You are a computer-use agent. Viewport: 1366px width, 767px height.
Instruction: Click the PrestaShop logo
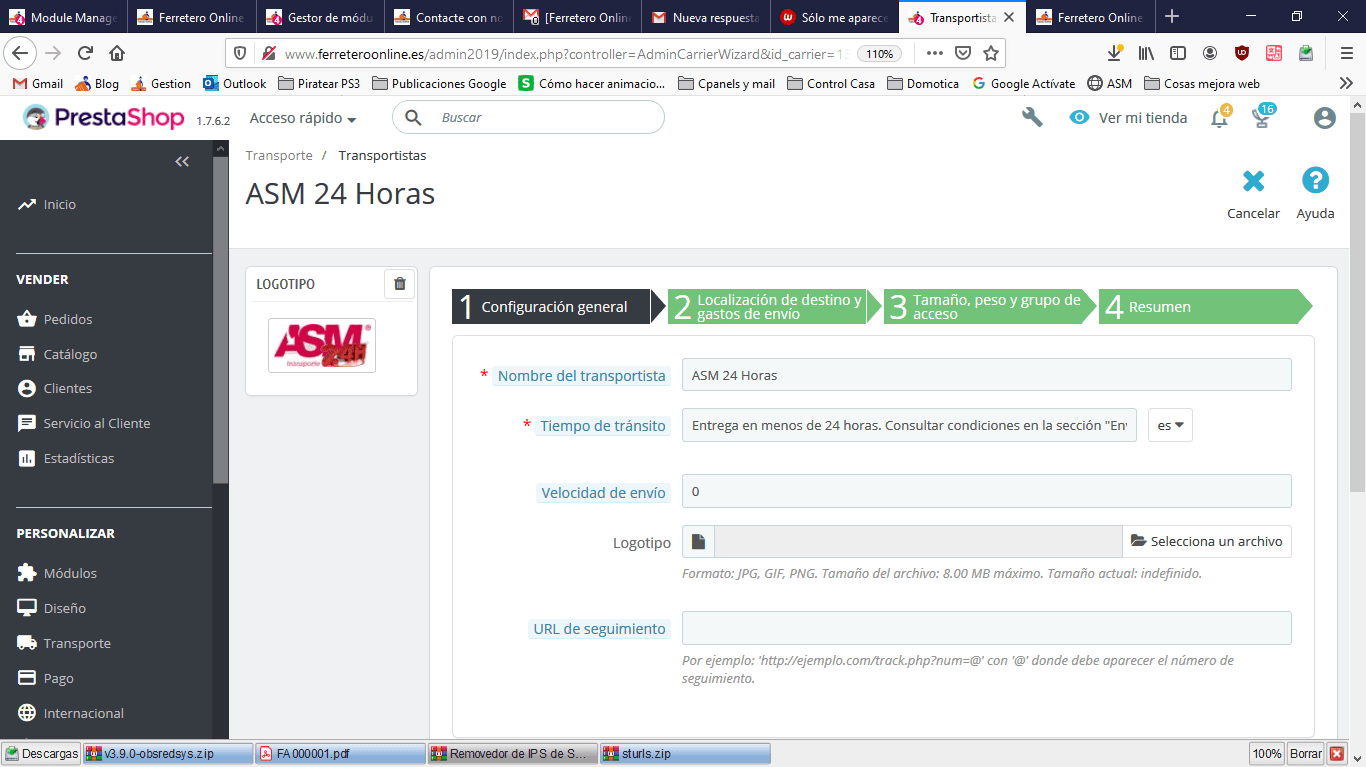[103, 118]
